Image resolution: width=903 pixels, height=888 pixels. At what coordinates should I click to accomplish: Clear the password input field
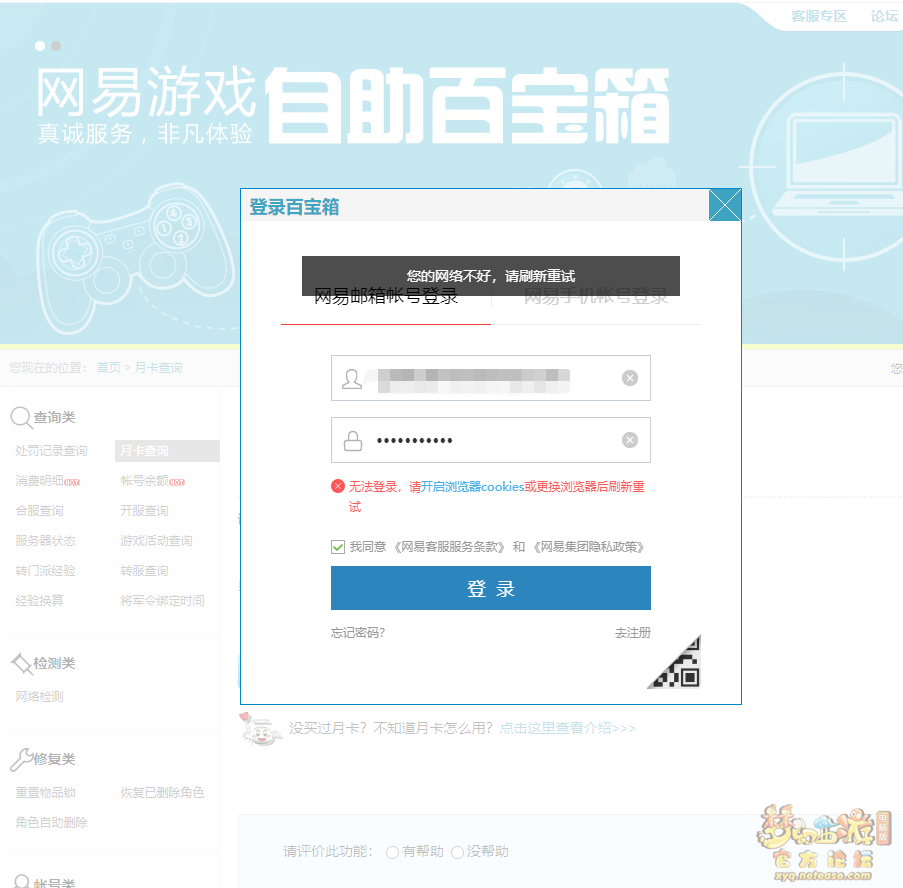tap(630, 440)
